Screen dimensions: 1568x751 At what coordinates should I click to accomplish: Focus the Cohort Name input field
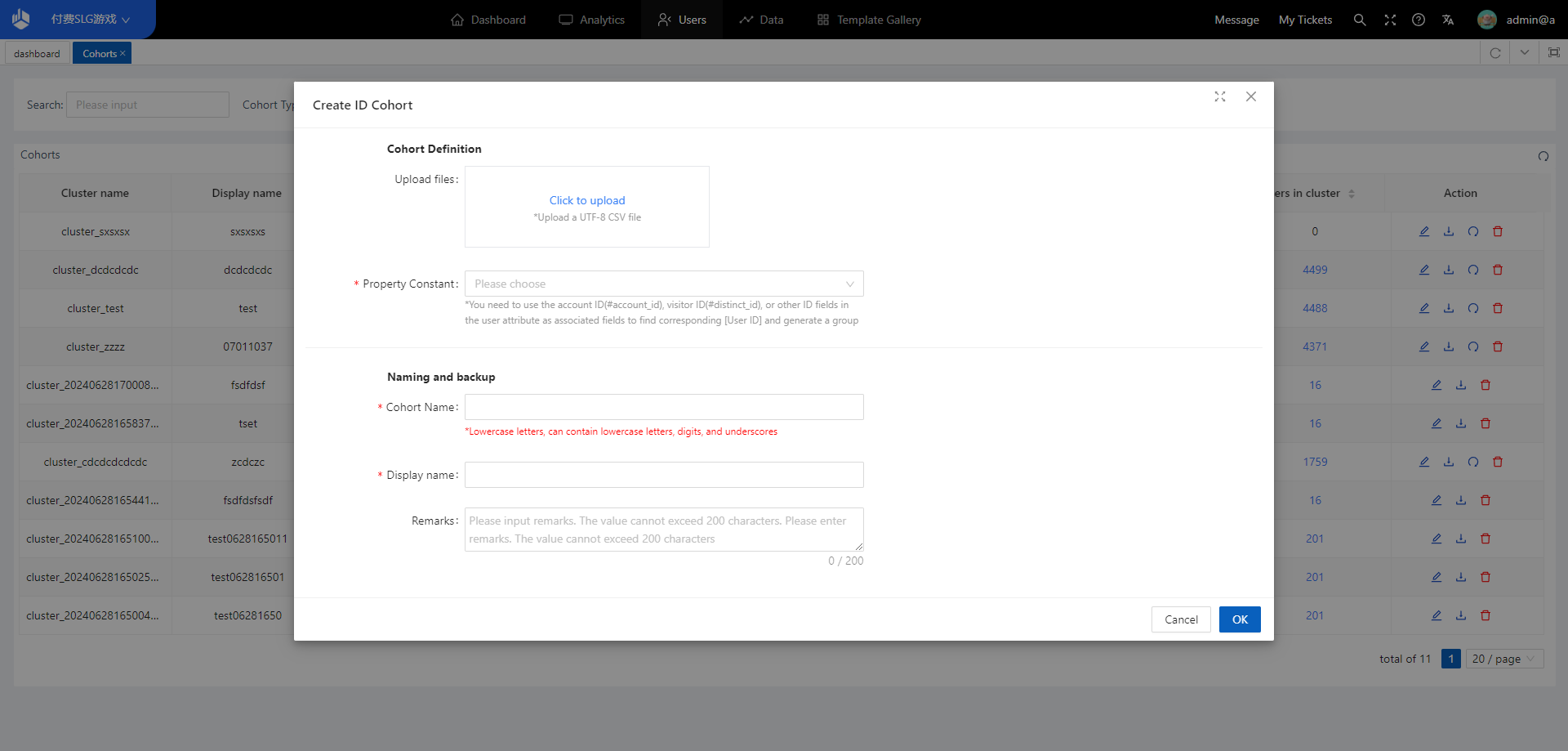click(663, 407)
